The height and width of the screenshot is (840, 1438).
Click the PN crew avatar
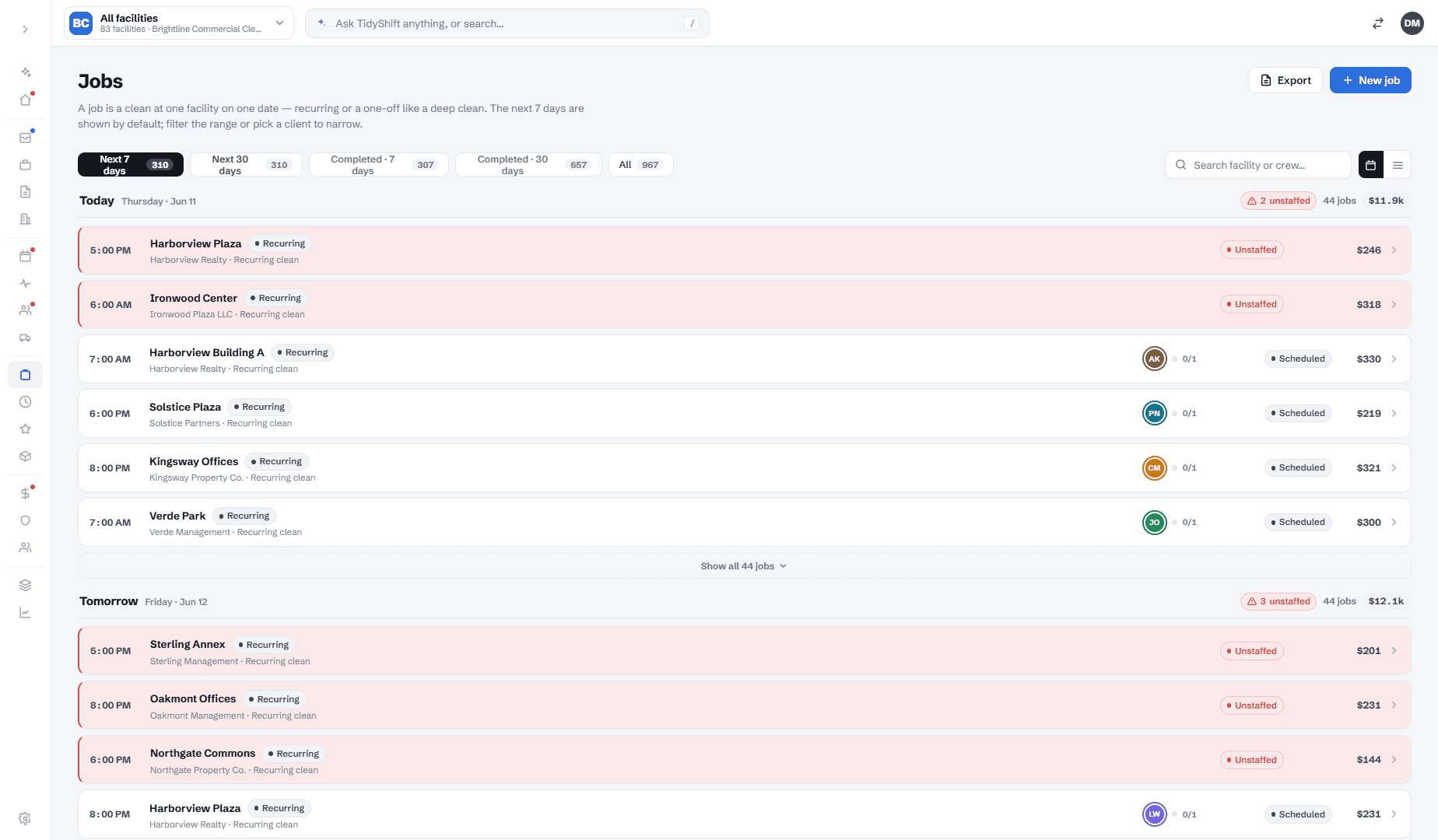pos(1154,414)
